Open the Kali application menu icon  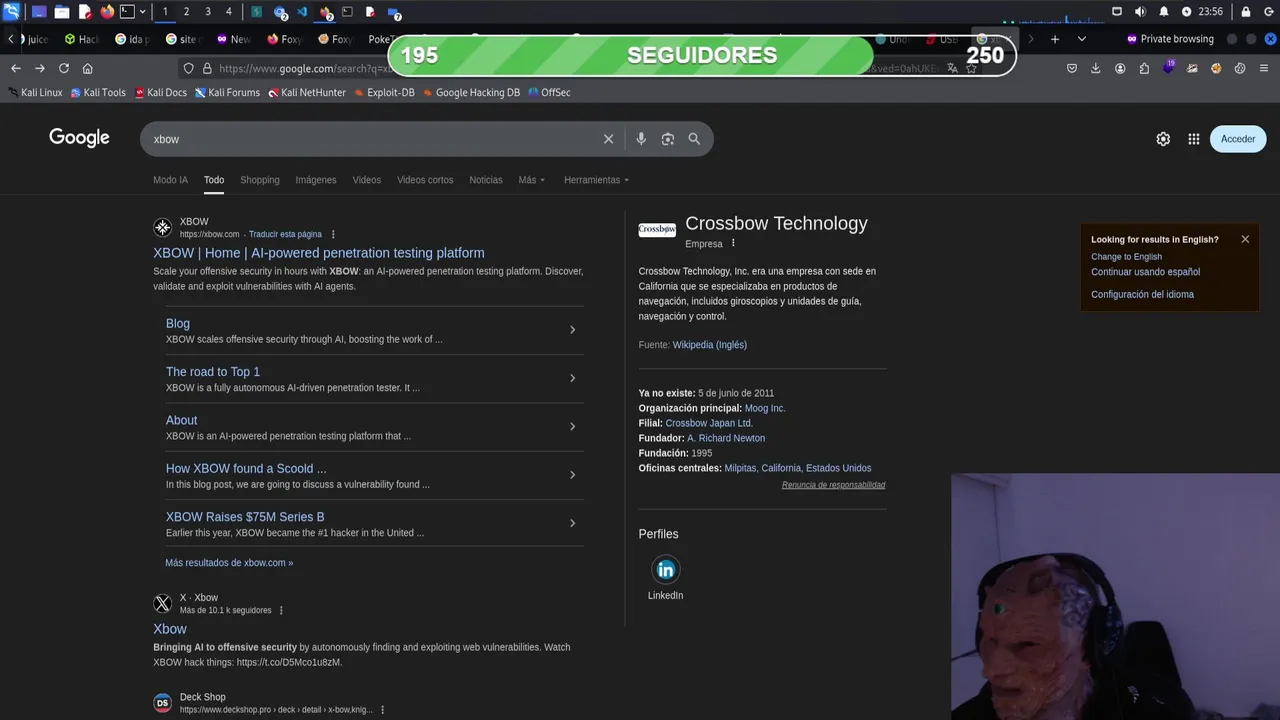pyautogui.click(x=11, y=12)
